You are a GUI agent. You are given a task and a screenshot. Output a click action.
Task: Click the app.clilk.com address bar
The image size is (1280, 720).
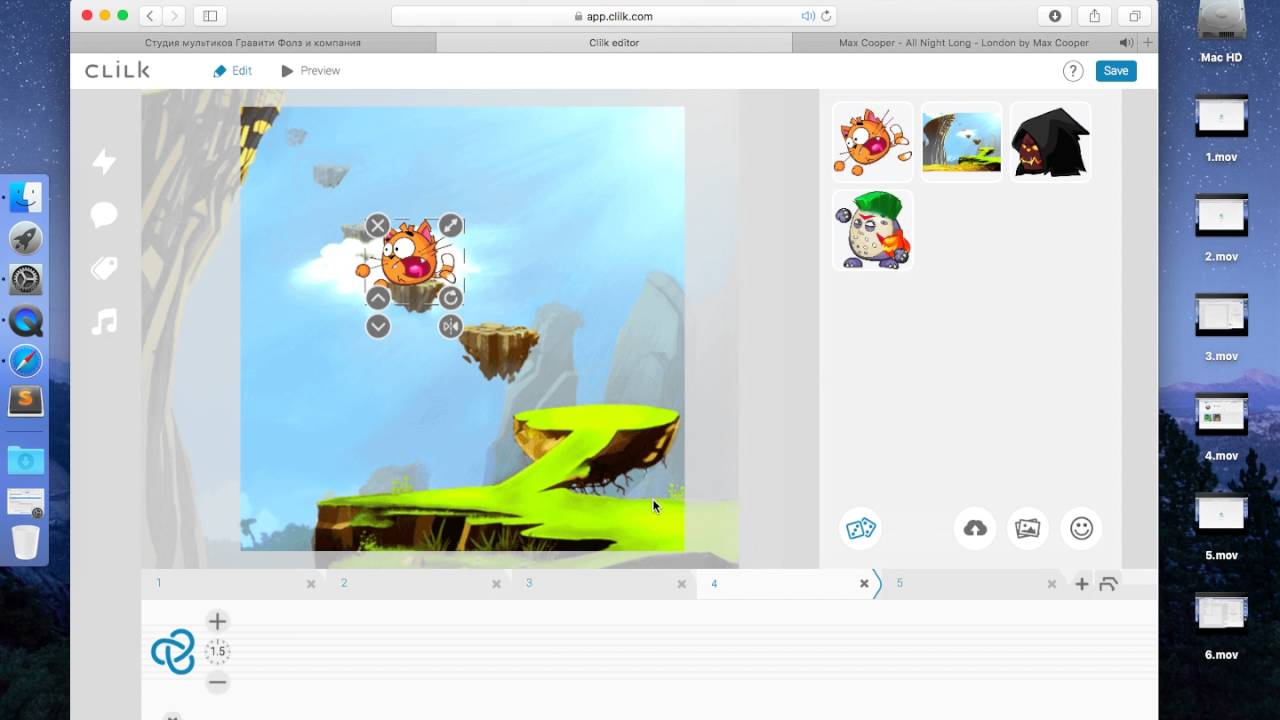614,16
